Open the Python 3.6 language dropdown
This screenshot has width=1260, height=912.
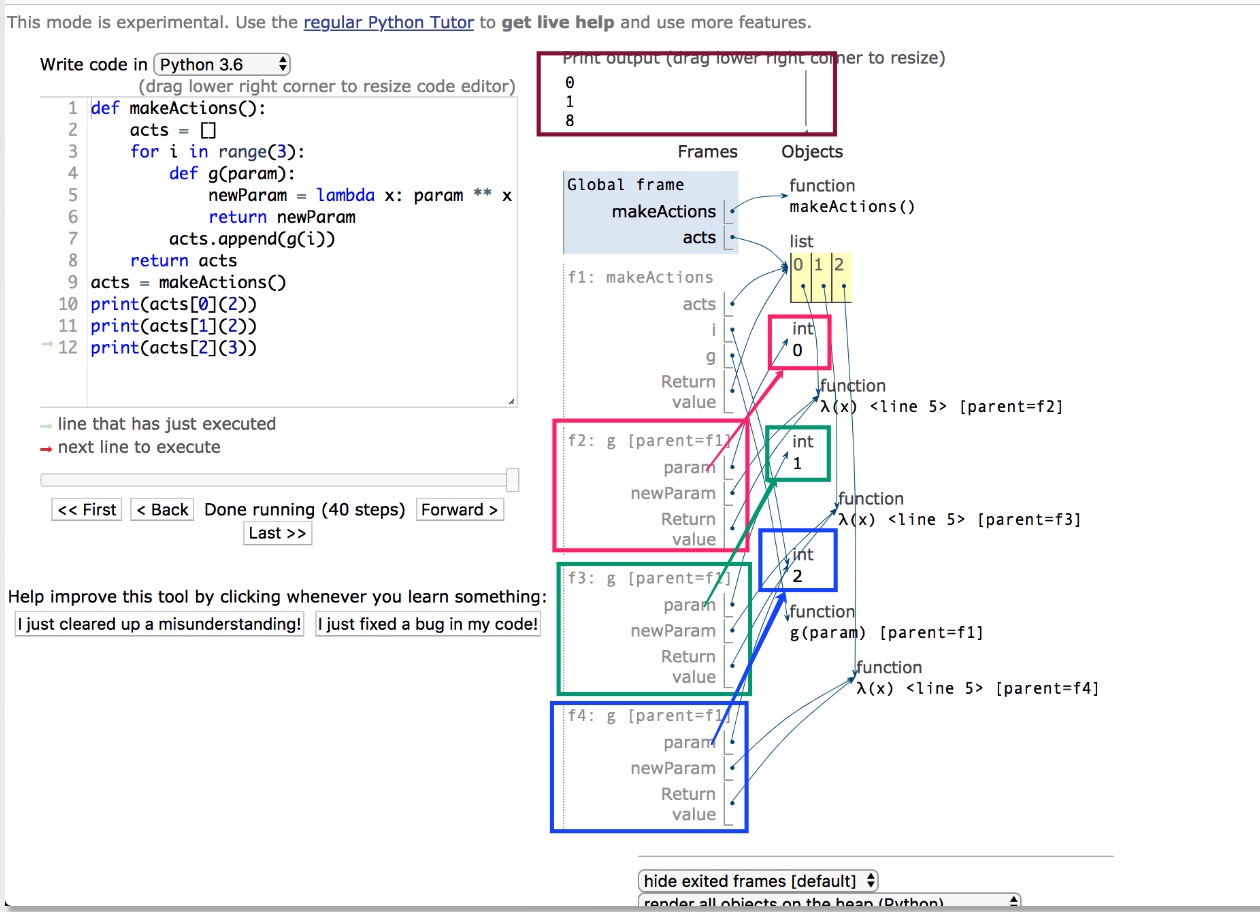point(222,64)
